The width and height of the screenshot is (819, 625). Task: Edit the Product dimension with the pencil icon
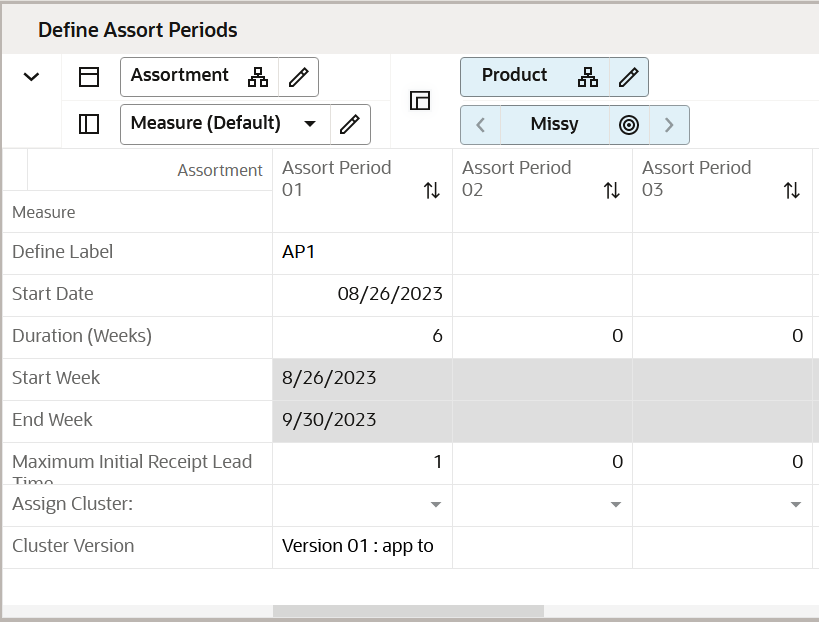pyautogui.click(x=628, y=75)
